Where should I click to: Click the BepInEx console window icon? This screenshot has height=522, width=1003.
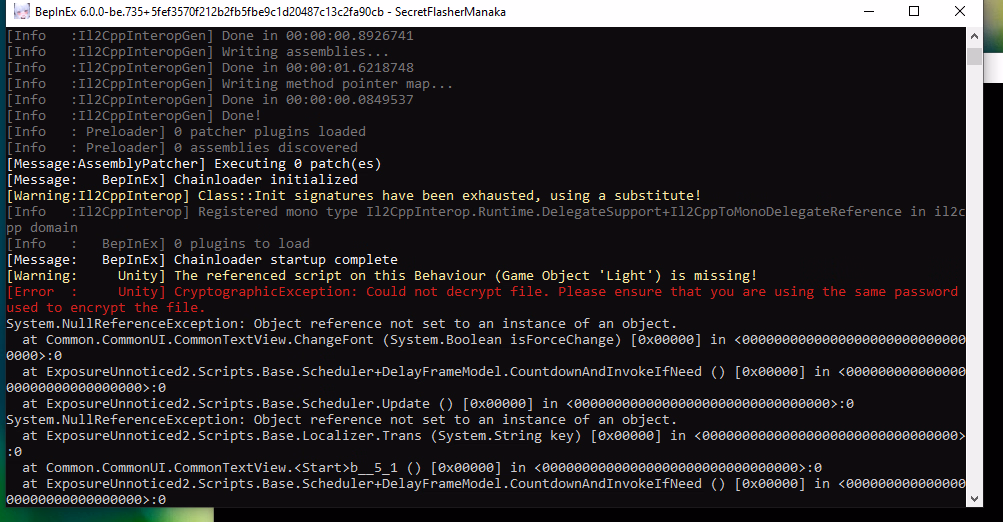click(x=17, y=12)
